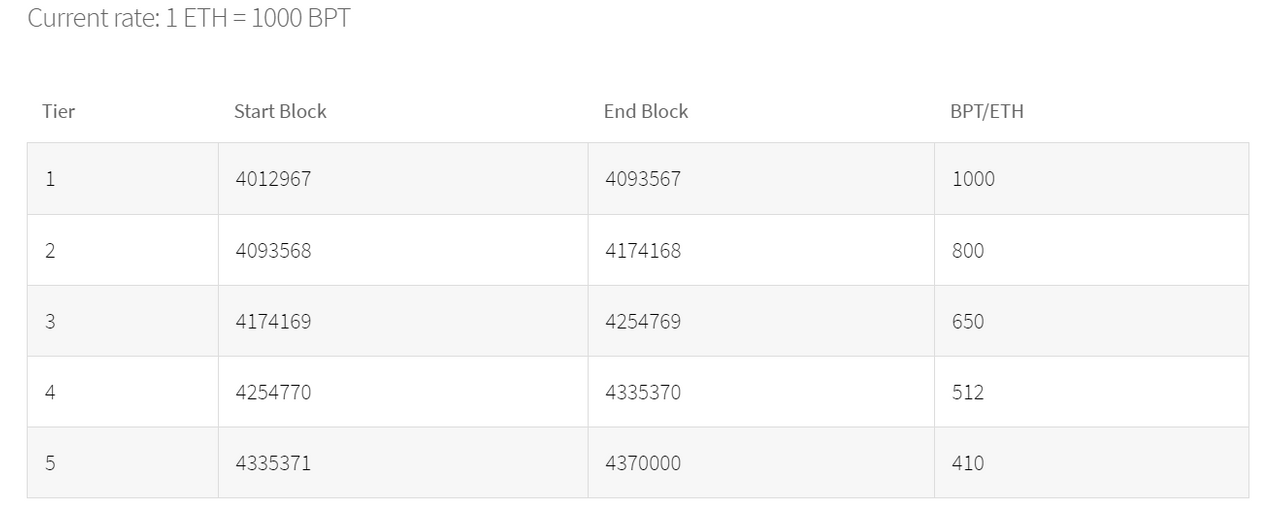This screenshot has height=532, width=1280.
Task: Click the 800 rate cell
Action: pyautogui.click(x=1091, y=250)
